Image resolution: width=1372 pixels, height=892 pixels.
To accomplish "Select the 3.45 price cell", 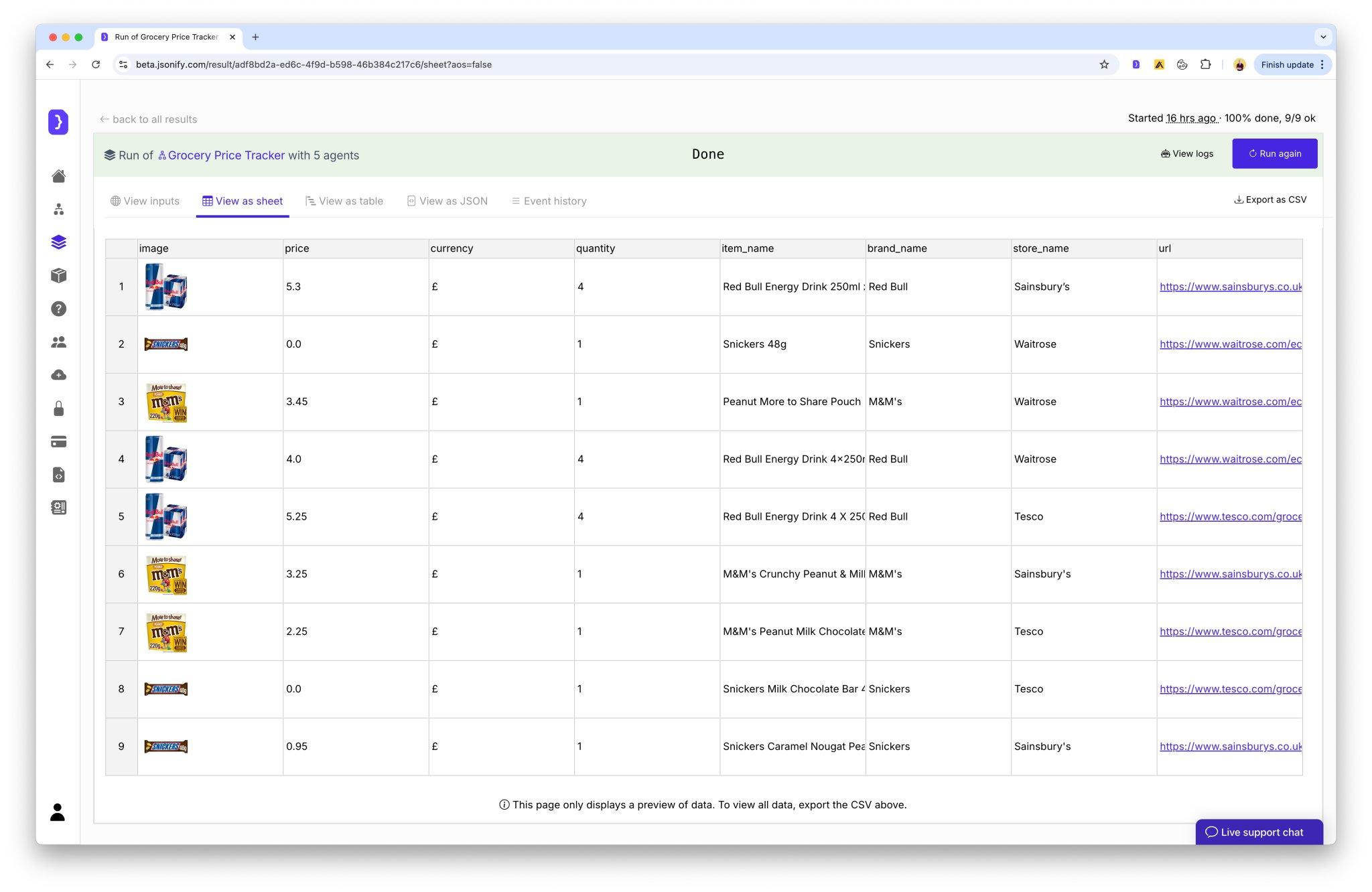I will [x=356, y=402].
